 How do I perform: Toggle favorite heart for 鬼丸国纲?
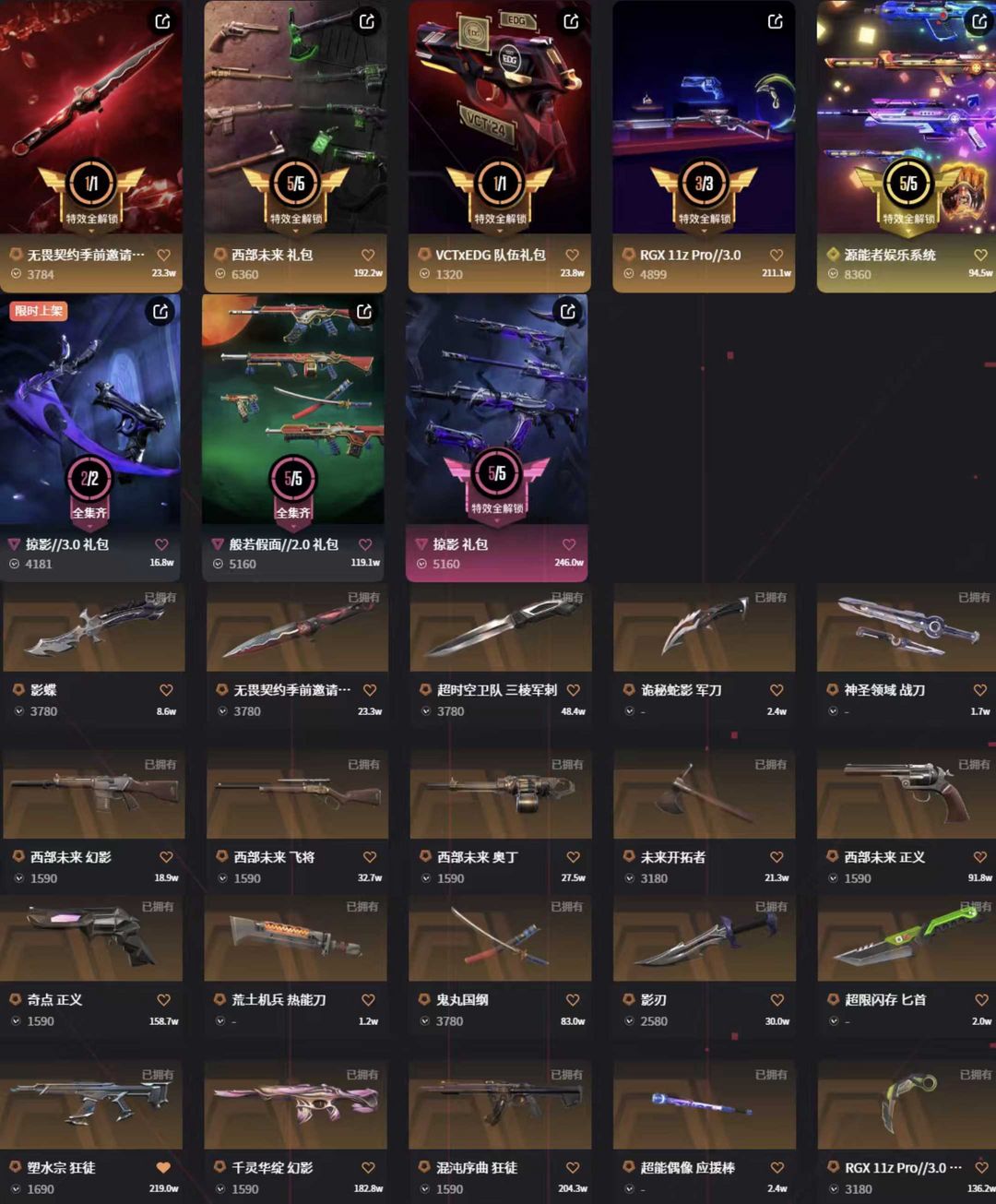pos(572,999)
